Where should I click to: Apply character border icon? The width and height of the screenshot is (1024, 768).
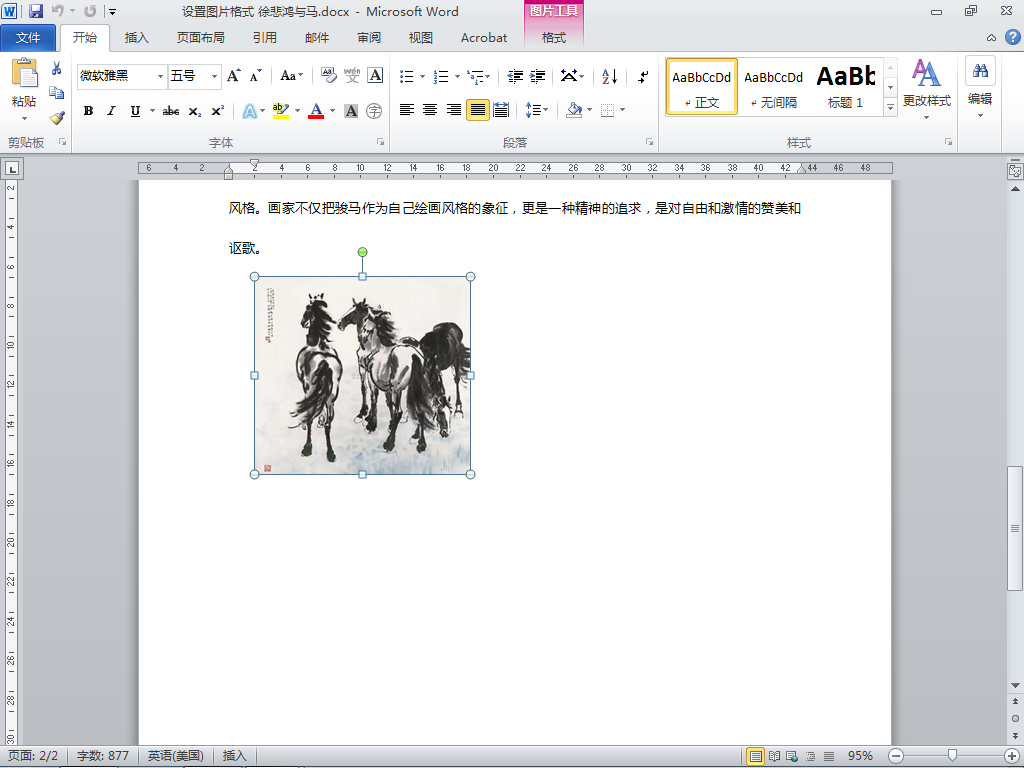click(375, 76)
